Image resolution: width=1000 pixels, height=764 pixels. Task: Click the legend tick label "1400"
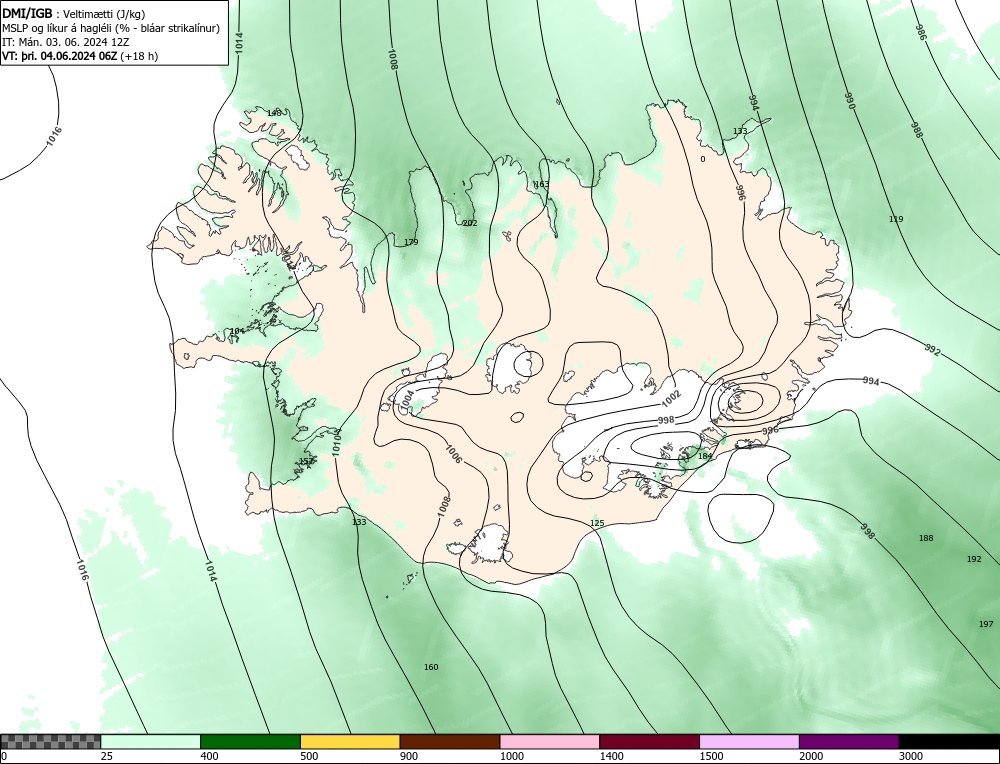(612, 756)
